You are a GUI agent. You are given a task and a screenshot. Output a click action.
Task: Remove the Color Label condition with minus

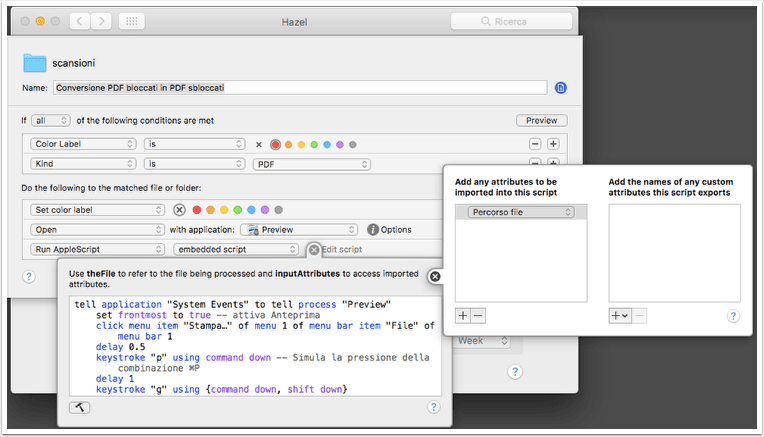tap(535, 144)
